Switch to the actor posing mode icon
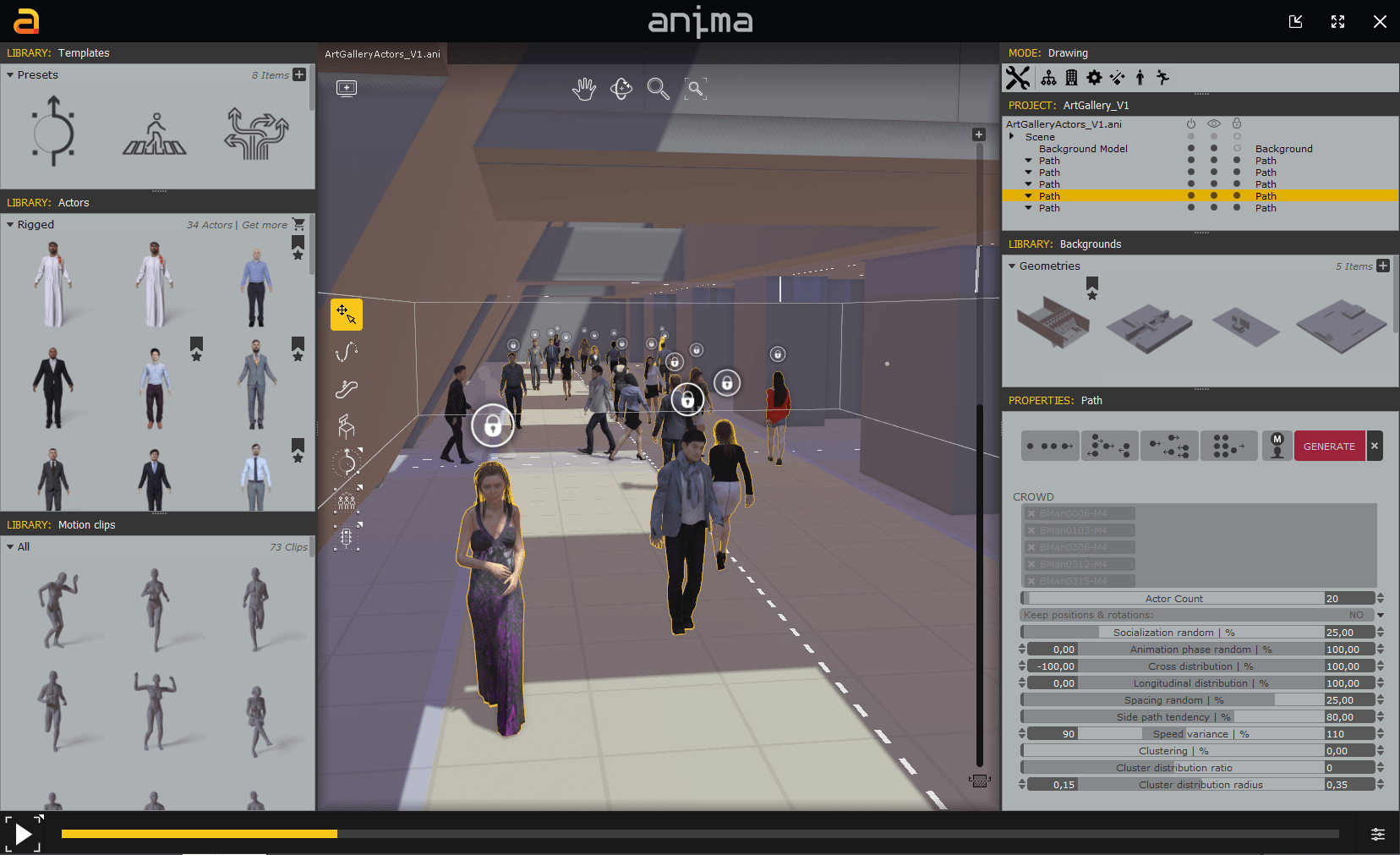This screenshot has height=855, width=1400. 1139,77
